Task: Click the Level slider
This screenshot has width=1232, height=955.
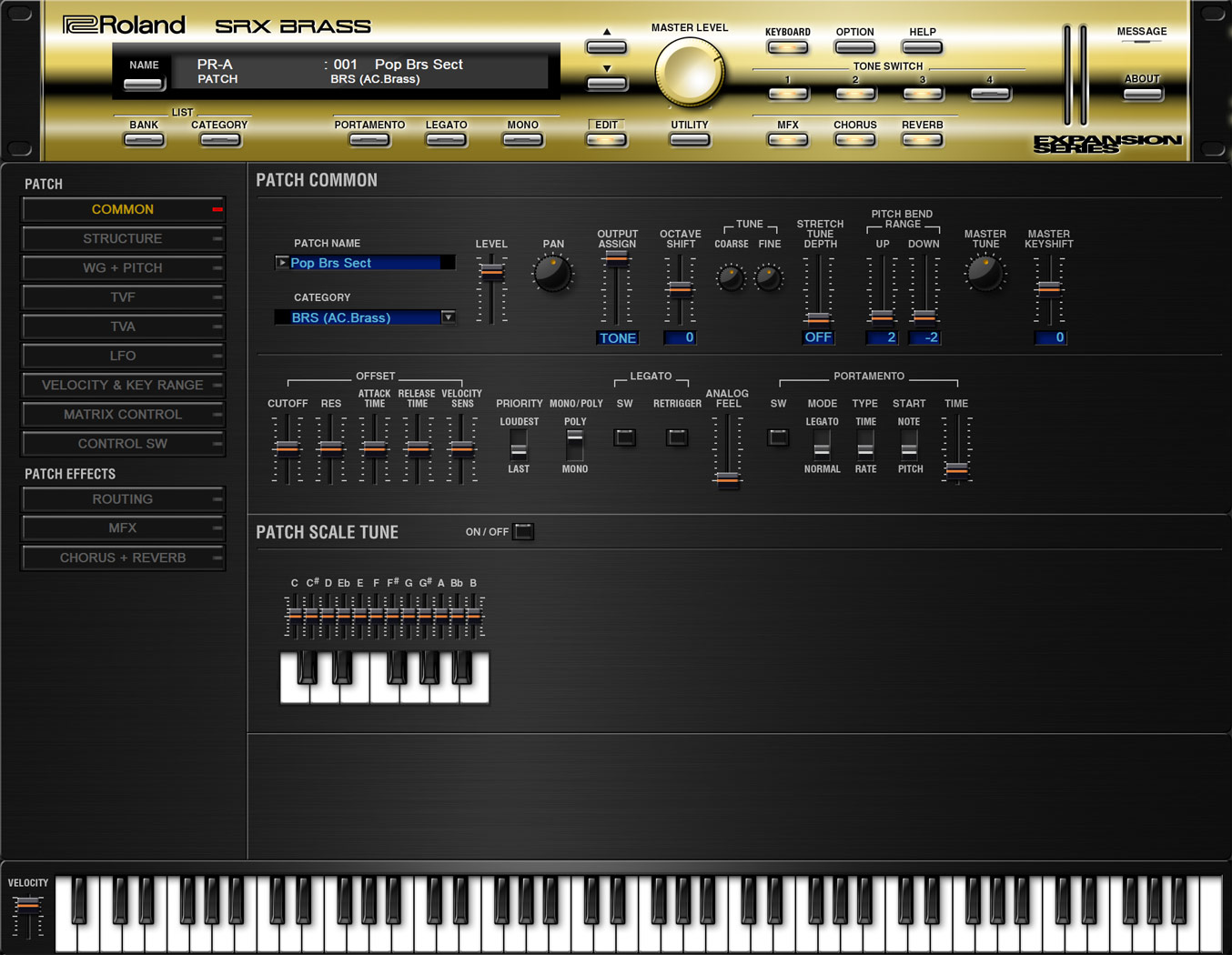Action: [x=491, y=272]
